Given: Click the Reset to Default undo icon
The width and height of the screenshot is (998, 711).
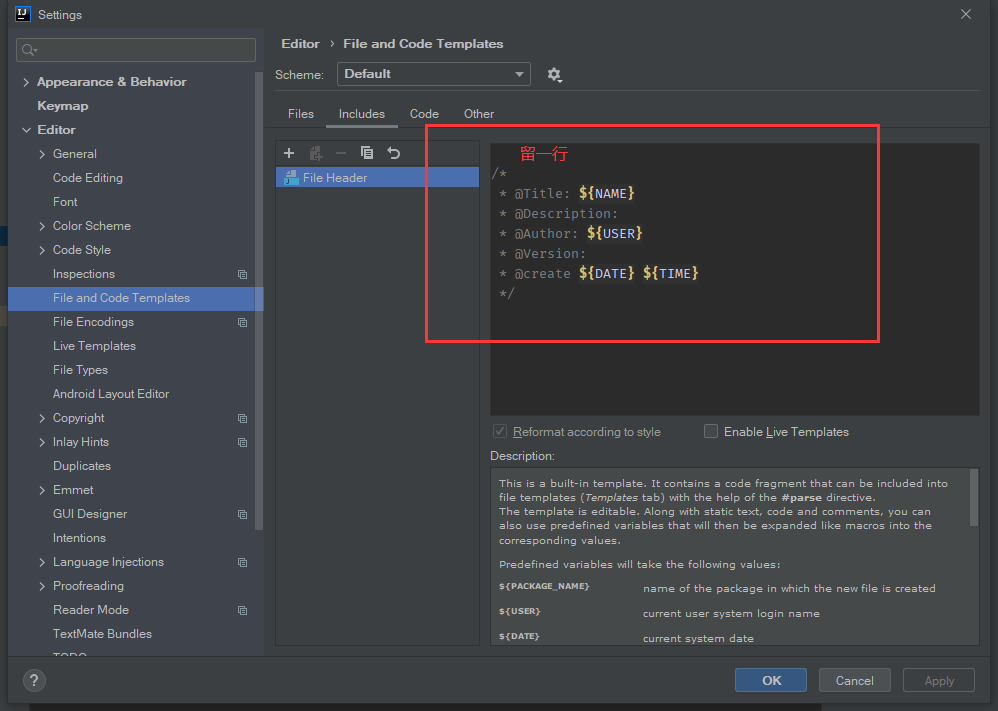Looking at the screenshot, I should pos(394,153).
